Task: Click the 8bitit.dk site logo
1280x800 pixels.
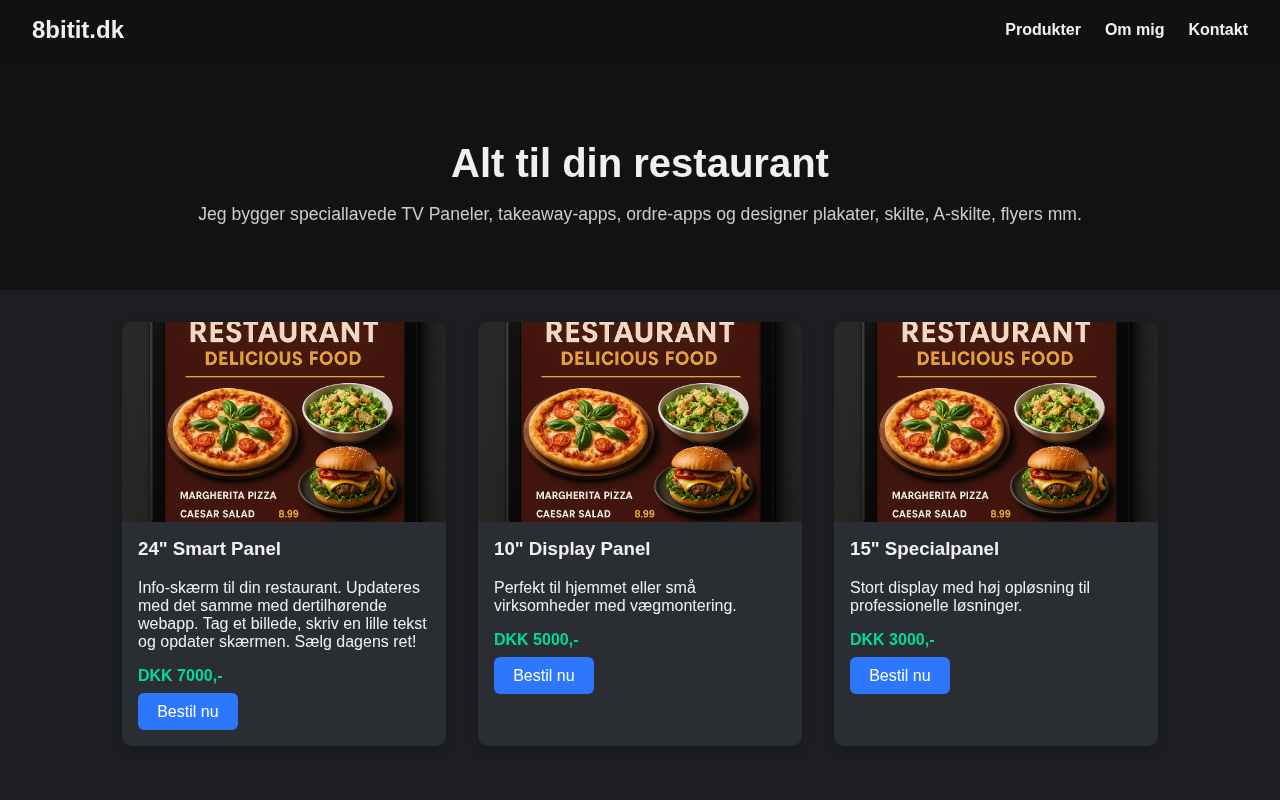Action: 78,30
